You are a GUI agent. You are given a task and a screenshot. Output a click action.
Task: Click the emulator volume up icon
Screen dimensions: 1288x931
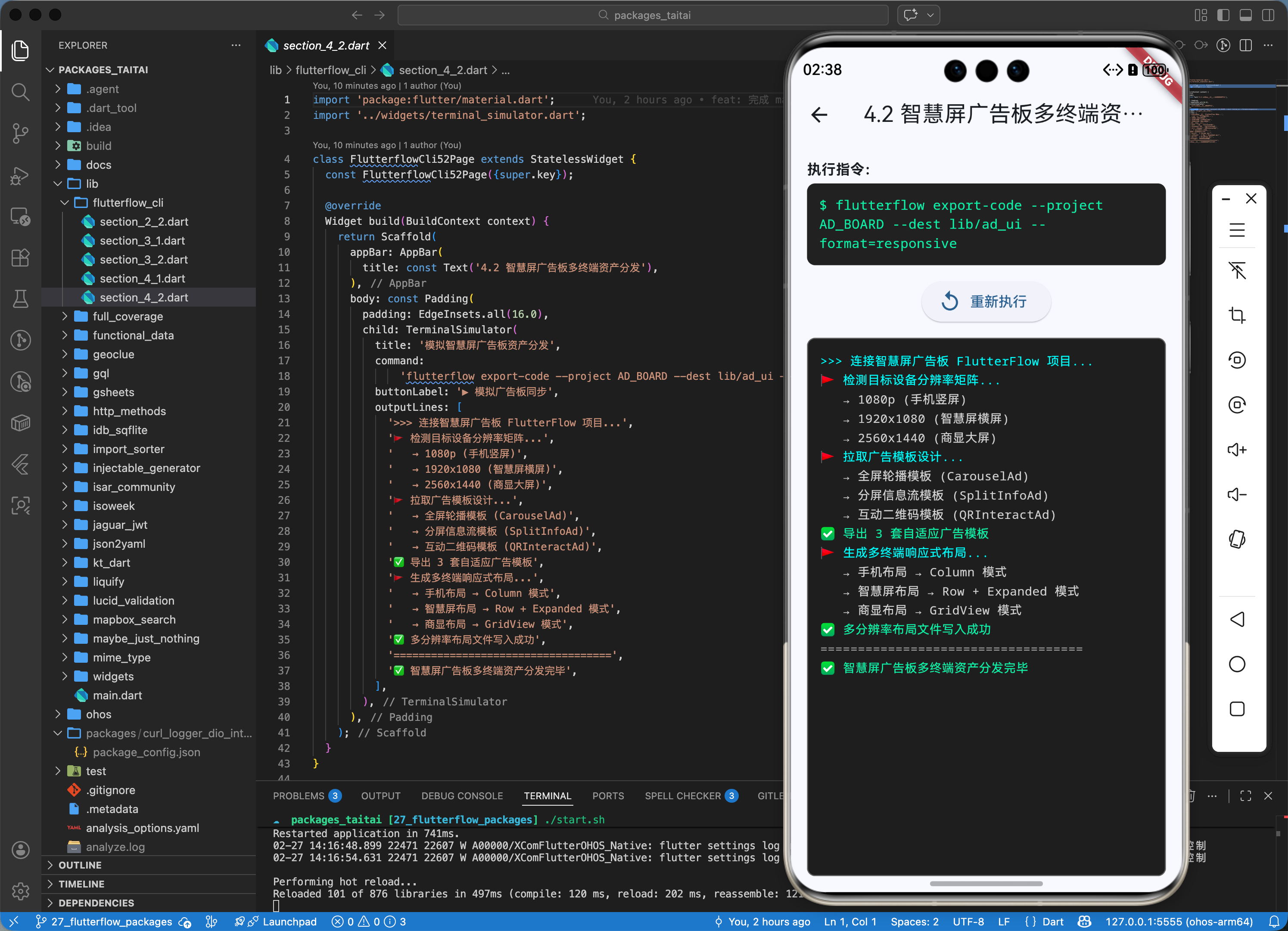(x=1237, y=450)
